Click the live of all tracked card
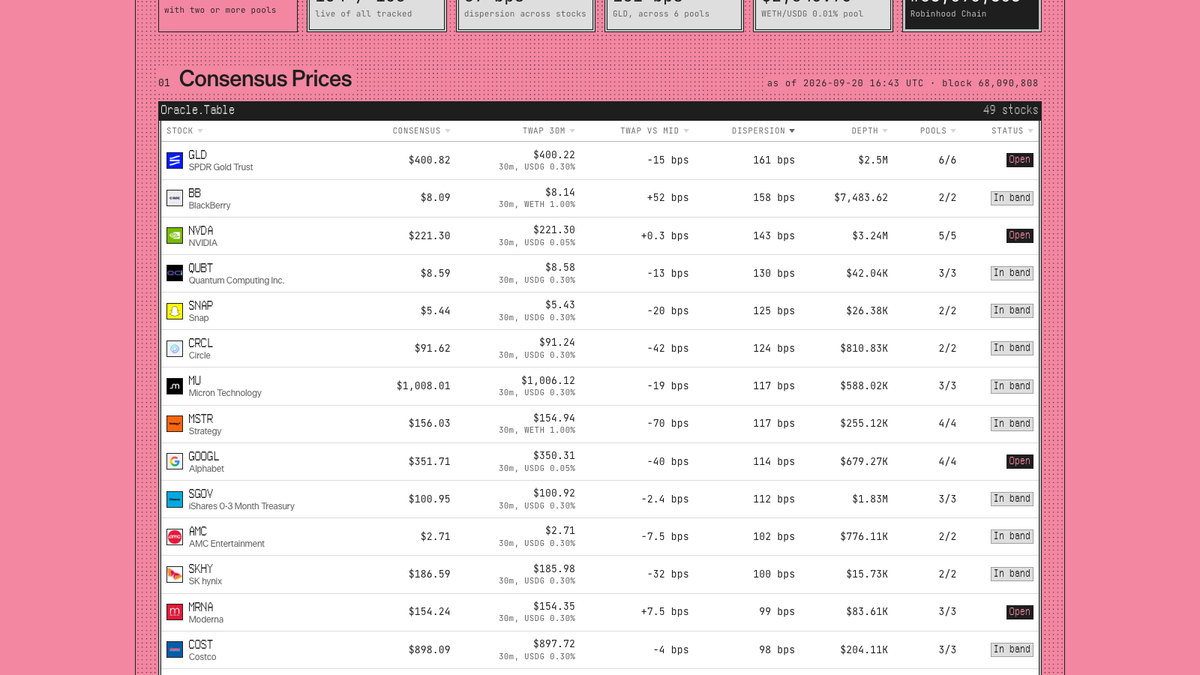1200x675 pixels. click(377, 14)
